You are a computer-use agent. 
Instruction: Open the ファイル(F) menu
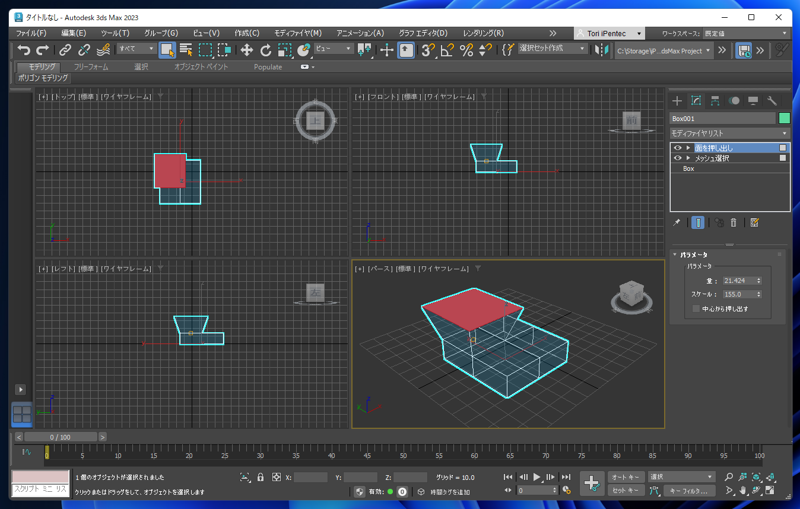(31, 33)
